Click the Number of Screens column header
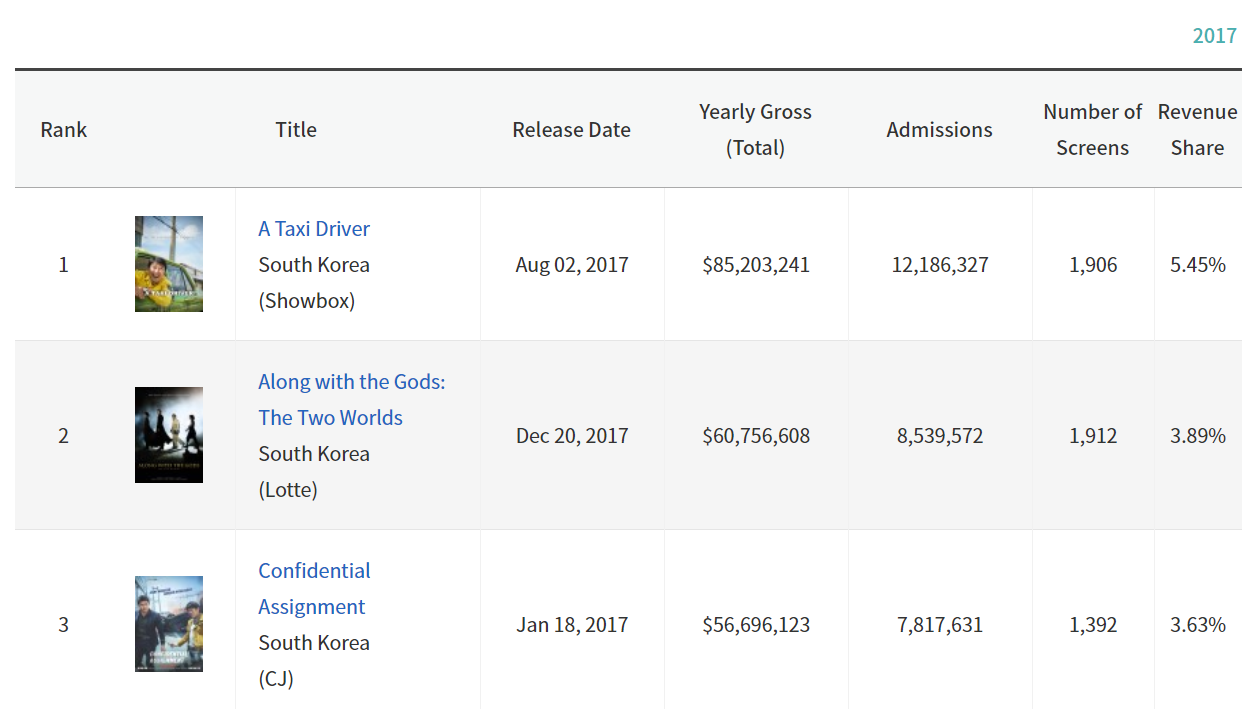 click(1092, 130)
